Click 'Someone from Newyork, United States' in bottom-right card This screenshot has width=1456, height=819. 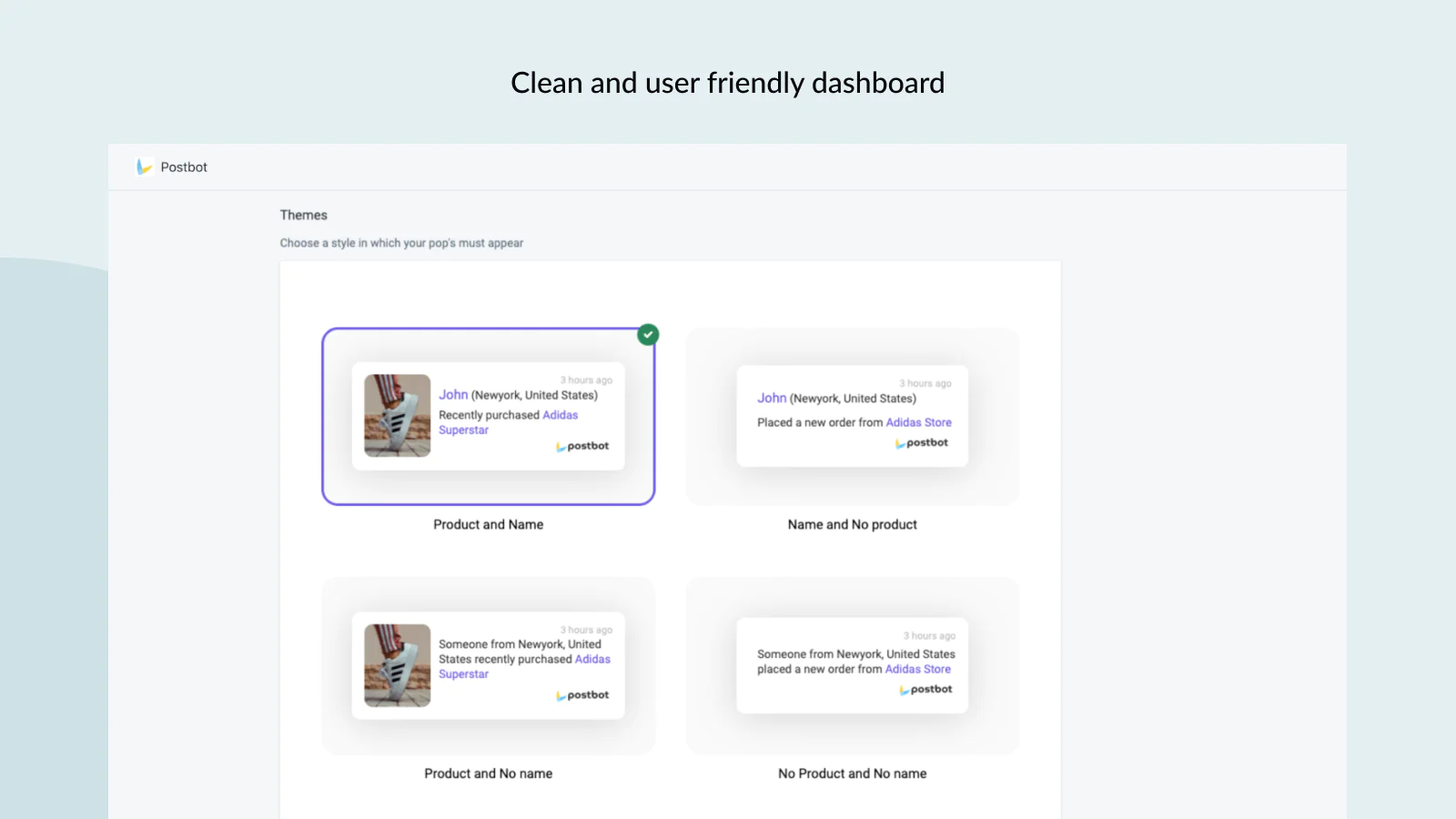[856, 654]
